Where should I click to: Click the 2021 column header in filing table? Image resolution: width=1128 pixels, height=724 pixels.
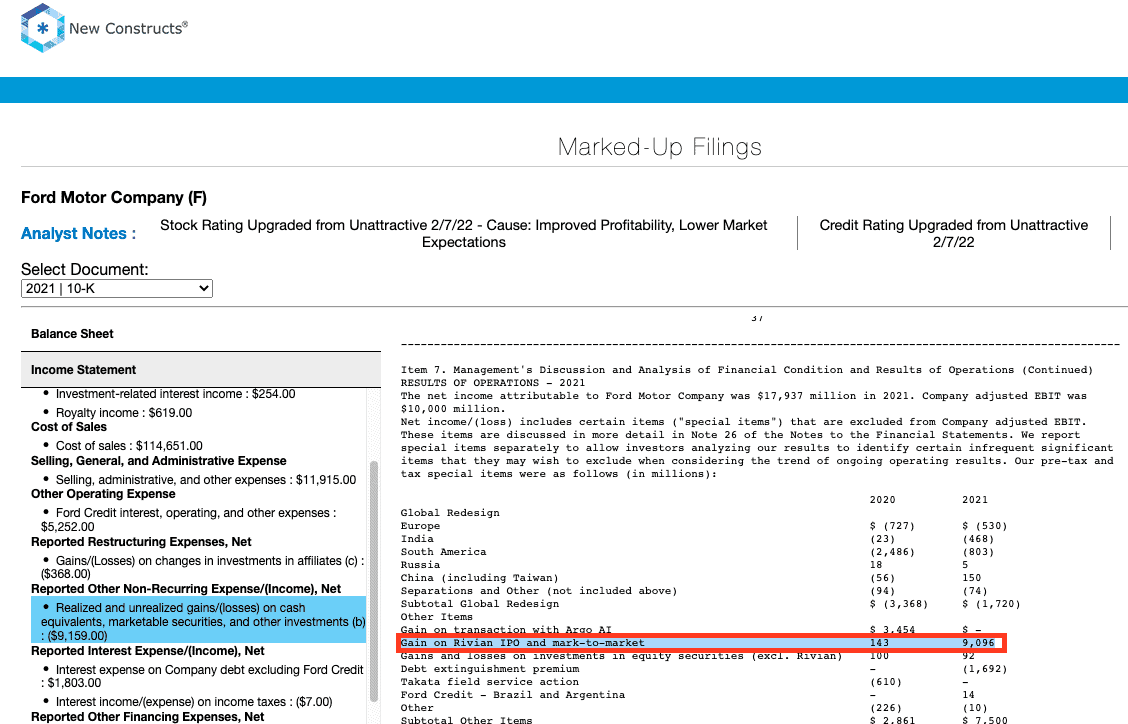[x=975, y=499]
